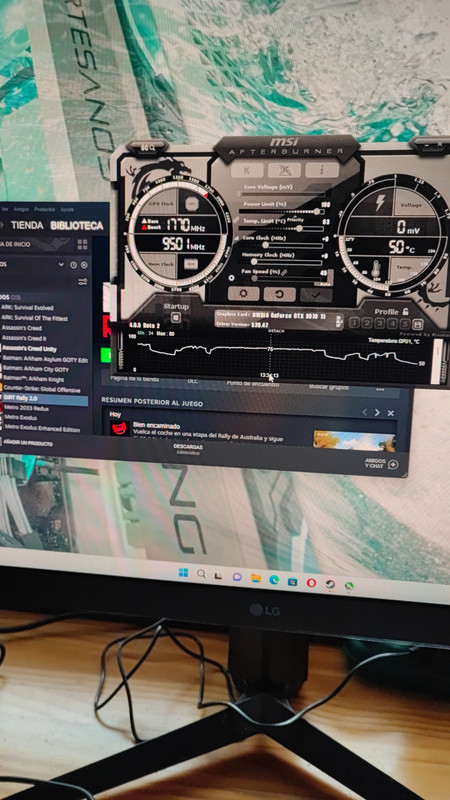The height and width of the screenshot is (800, 450).
Task: Go to next post-game summary with right chevron
Action: point(377,412)
